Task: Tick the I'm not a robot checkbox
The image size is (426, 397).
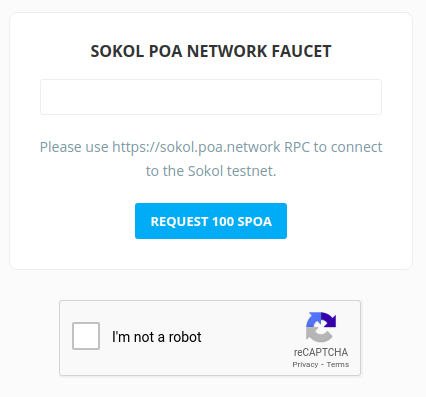Action: tap(86, 336)
